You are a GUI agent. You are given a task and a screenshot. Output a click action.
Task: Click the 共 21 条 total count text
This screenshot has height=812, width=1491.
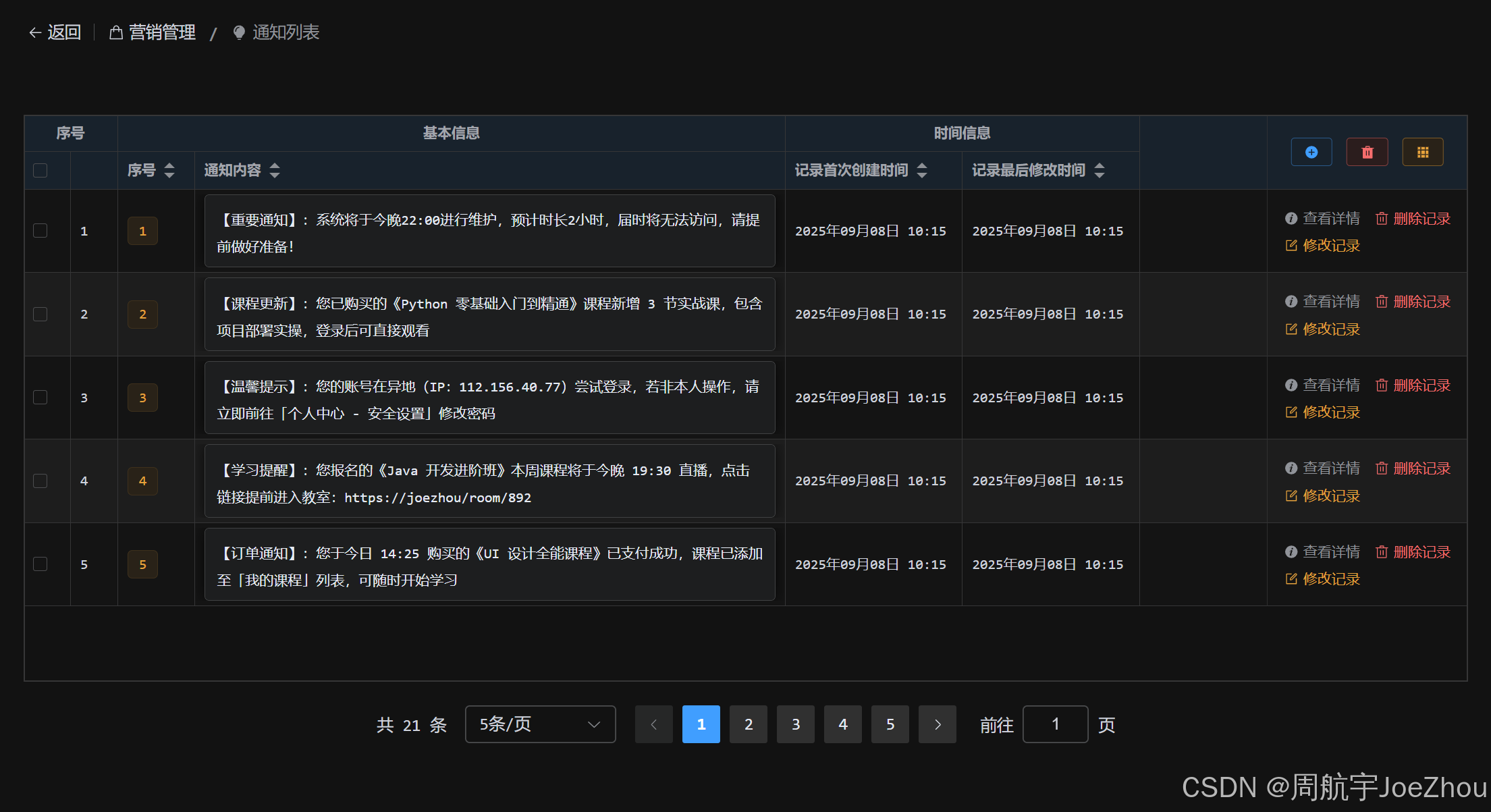pos(412,725)
